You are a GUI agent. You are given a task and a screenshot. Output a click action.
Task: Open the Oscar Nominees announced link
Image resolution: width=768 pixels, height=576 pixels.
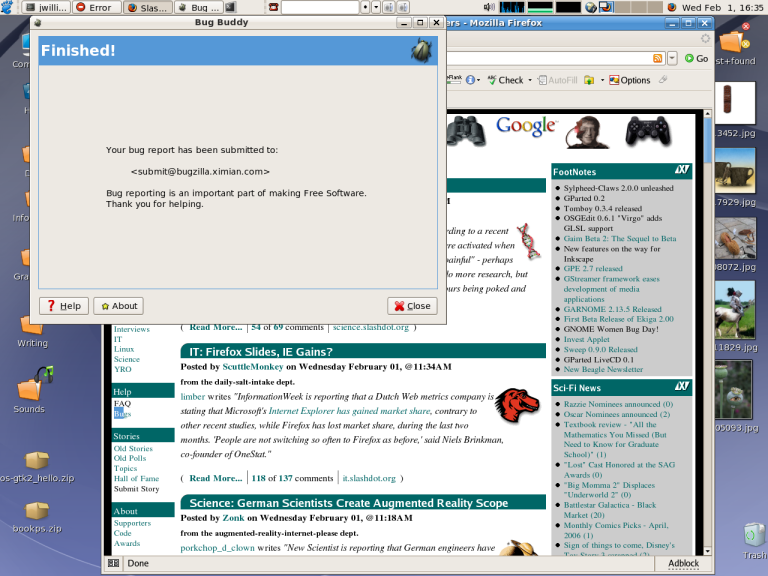pos(617,414)
